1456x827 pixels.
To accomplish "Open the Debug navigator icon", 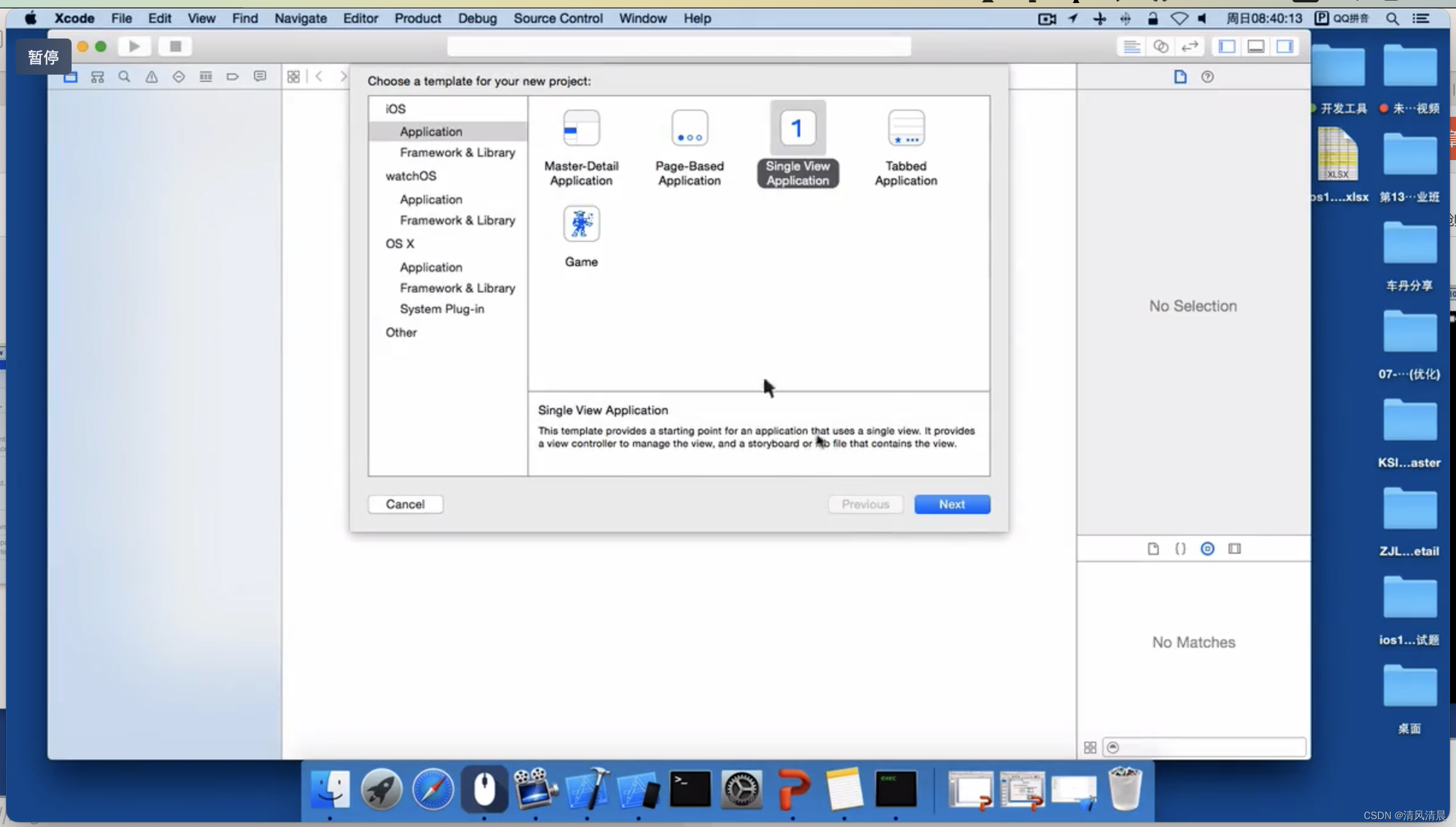I will click(206, 76).
